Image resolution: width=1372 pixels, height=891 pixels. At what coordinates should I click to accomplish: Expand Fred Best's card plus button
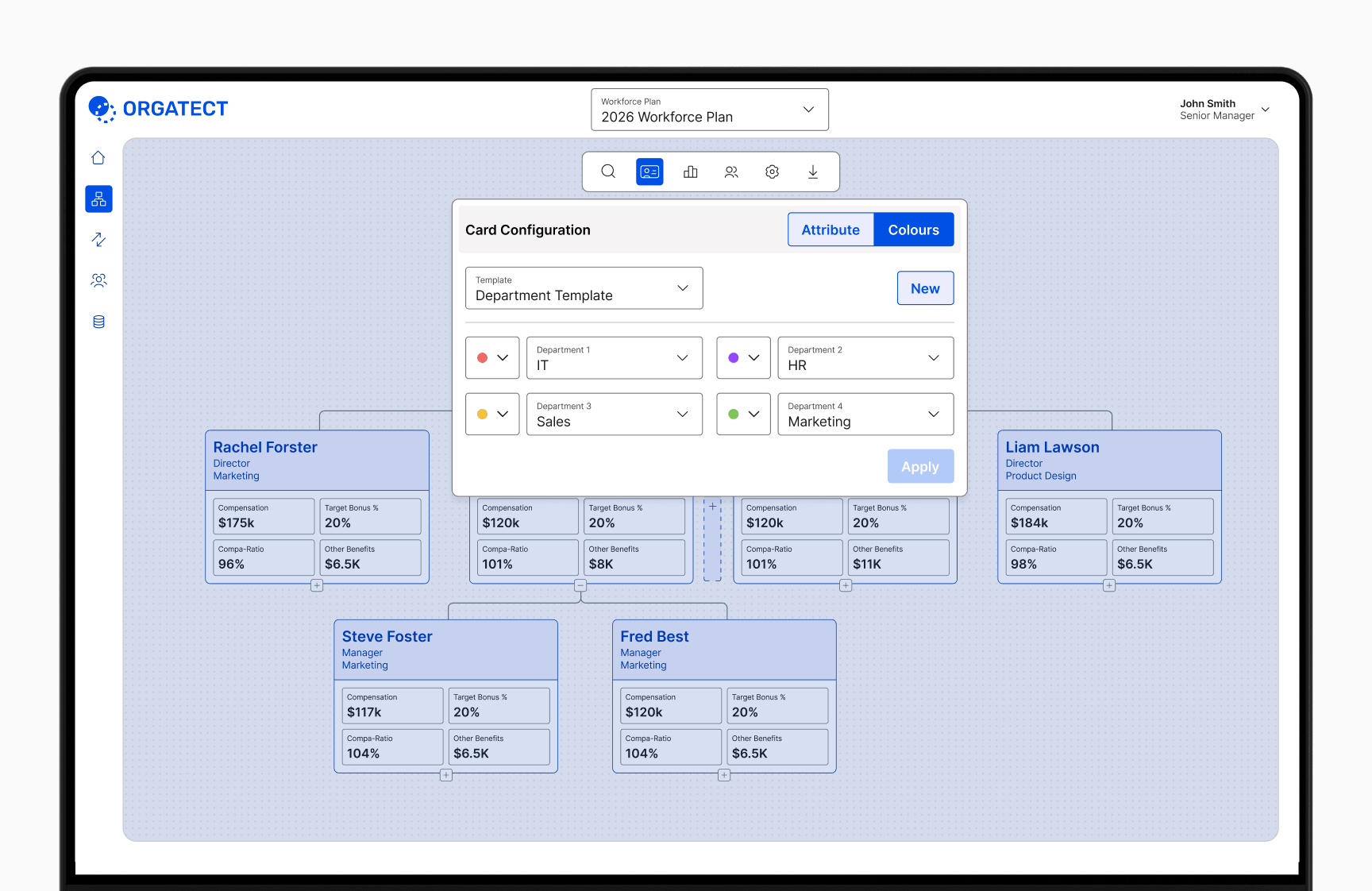(724, 775)
